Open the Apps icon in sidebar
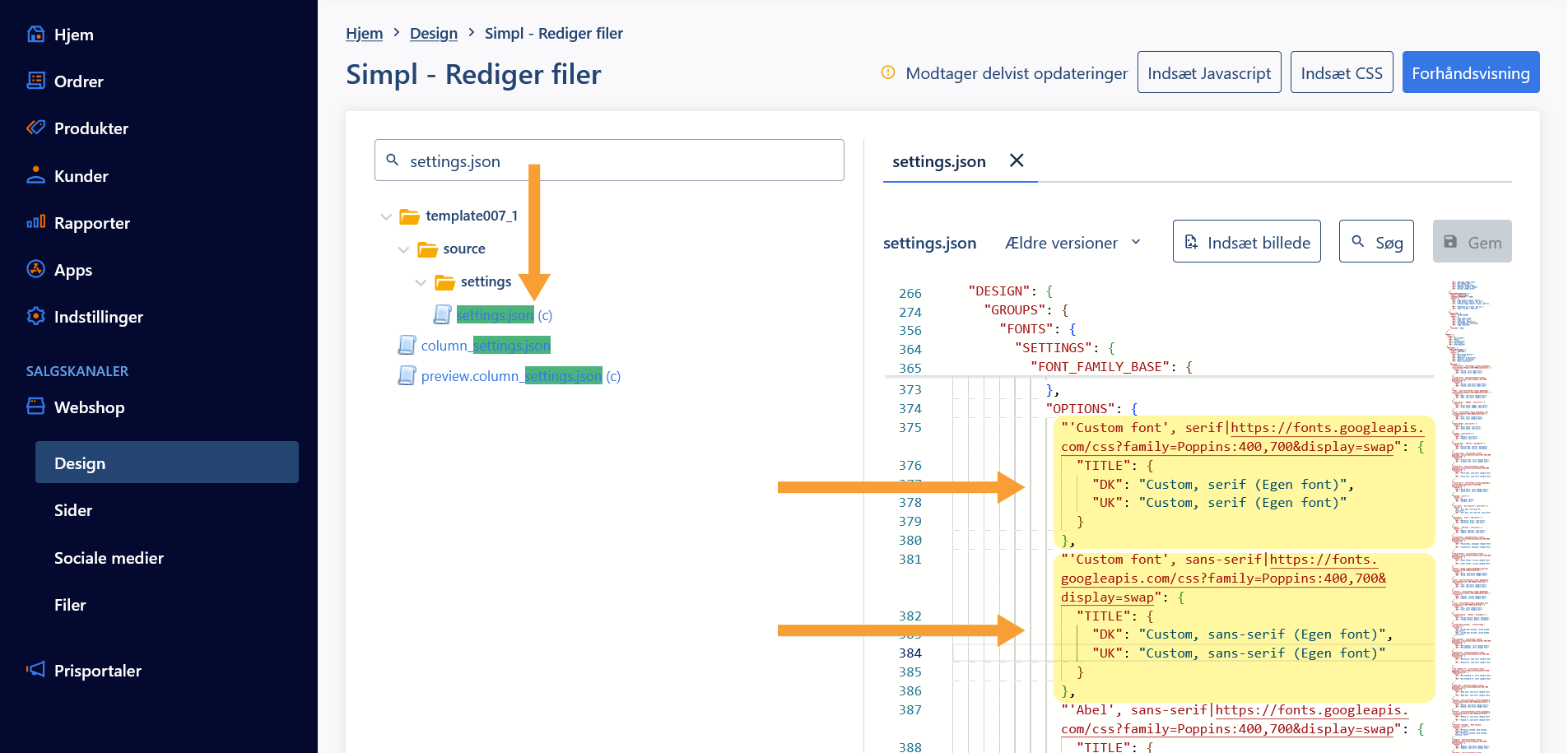 click(x=35, y=269)
